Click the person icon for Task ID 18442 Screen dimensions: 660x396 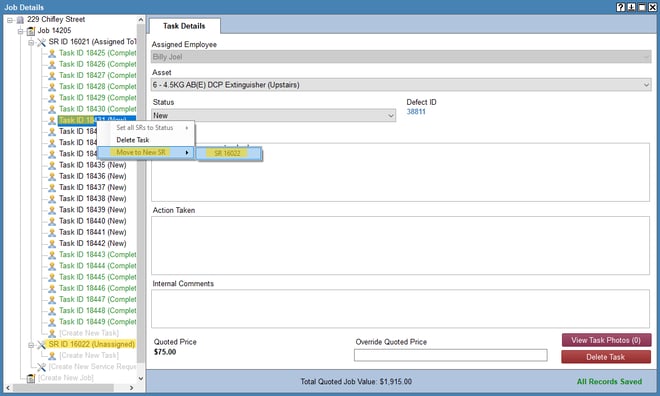52,244
